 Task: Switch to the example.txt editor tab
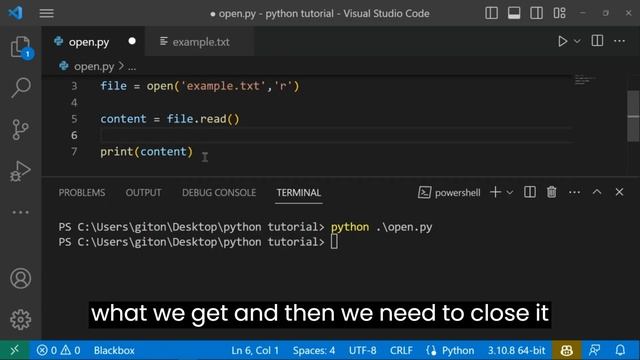[200, 42]
